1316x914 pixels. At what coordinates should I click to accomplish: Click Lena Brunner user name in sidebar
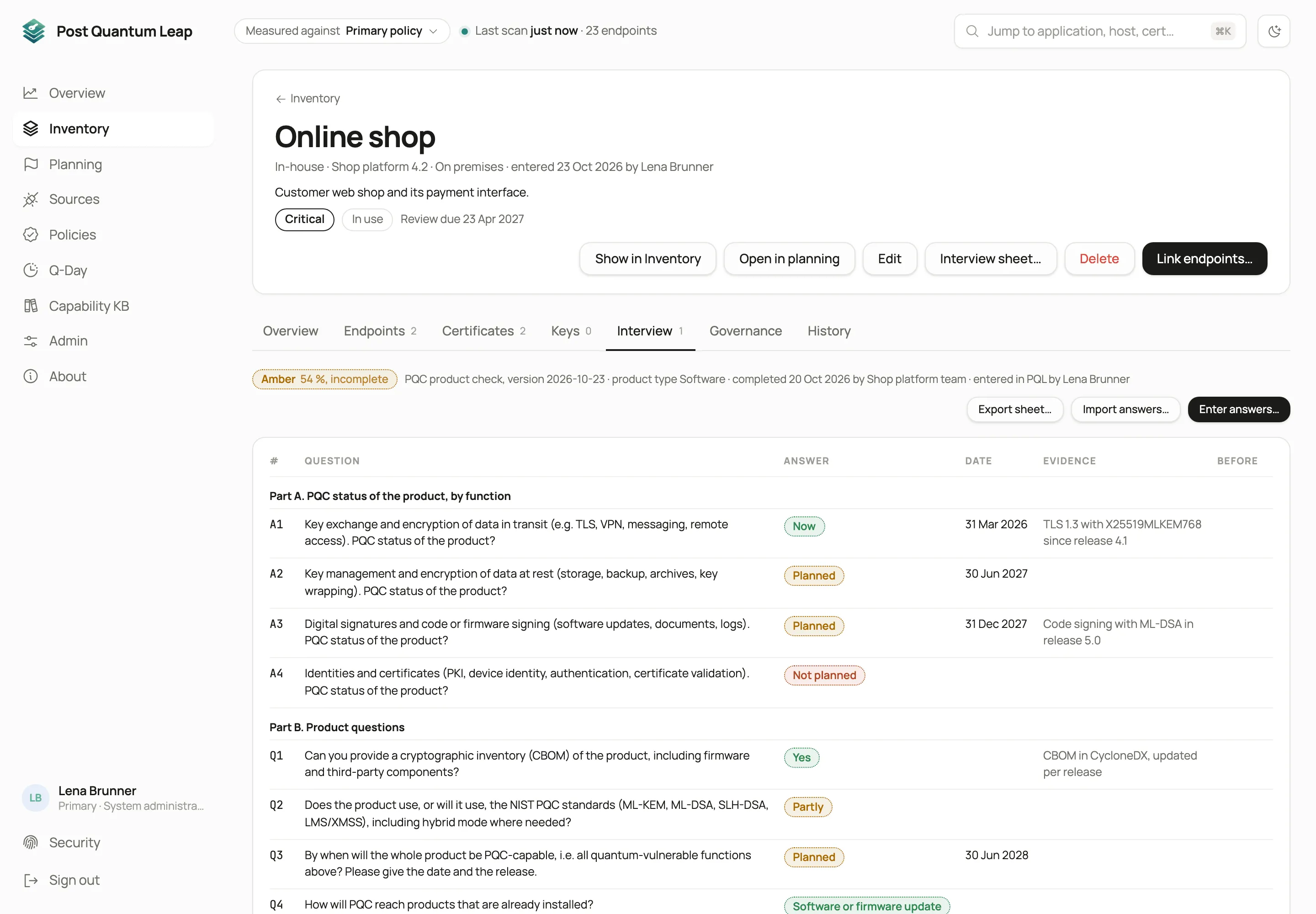pos(97,790)
